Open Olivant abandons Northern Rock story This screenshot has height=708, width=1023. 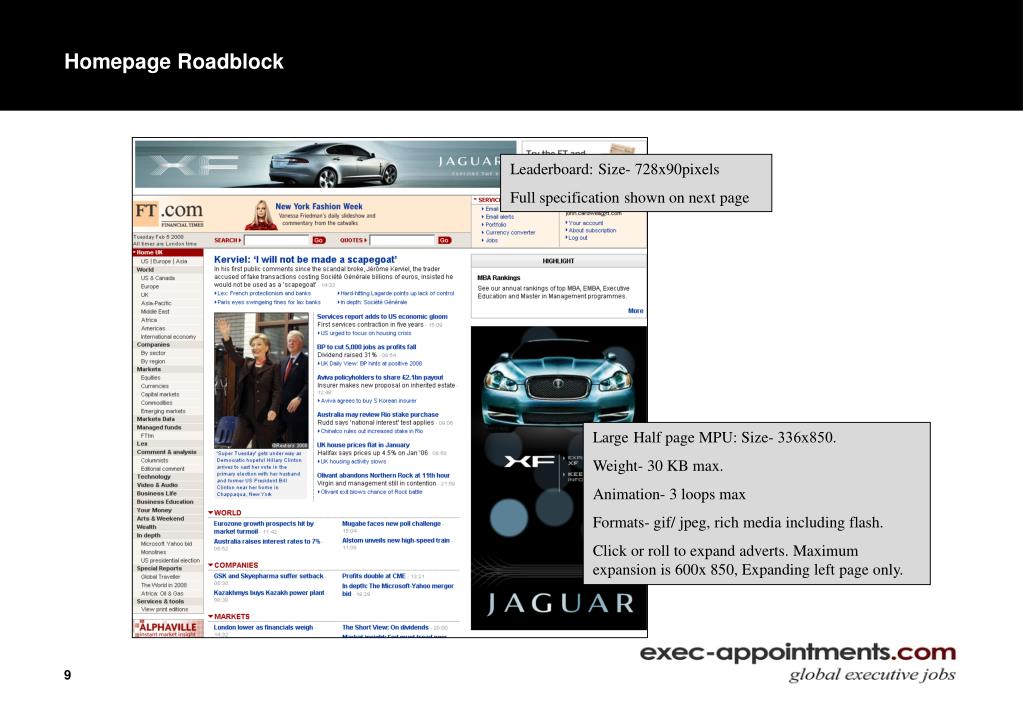coord(383,475)
